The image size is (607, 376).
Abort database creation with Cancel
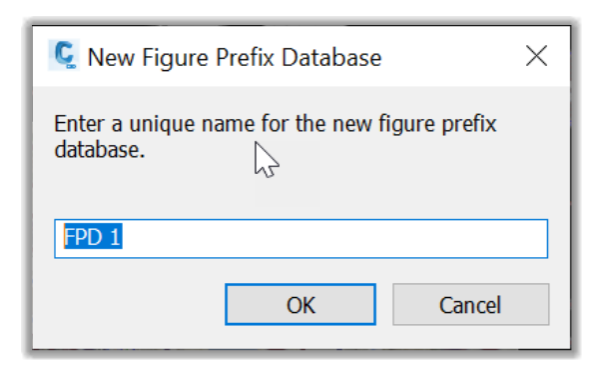(x=471, y=304)
